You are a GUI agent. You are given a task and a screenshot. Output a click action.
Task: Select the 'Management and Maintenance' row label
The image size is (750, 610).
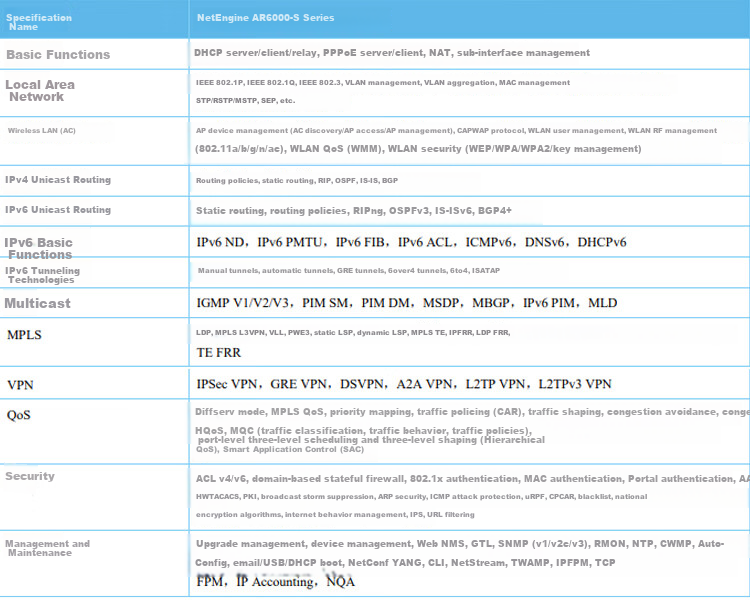47,548
